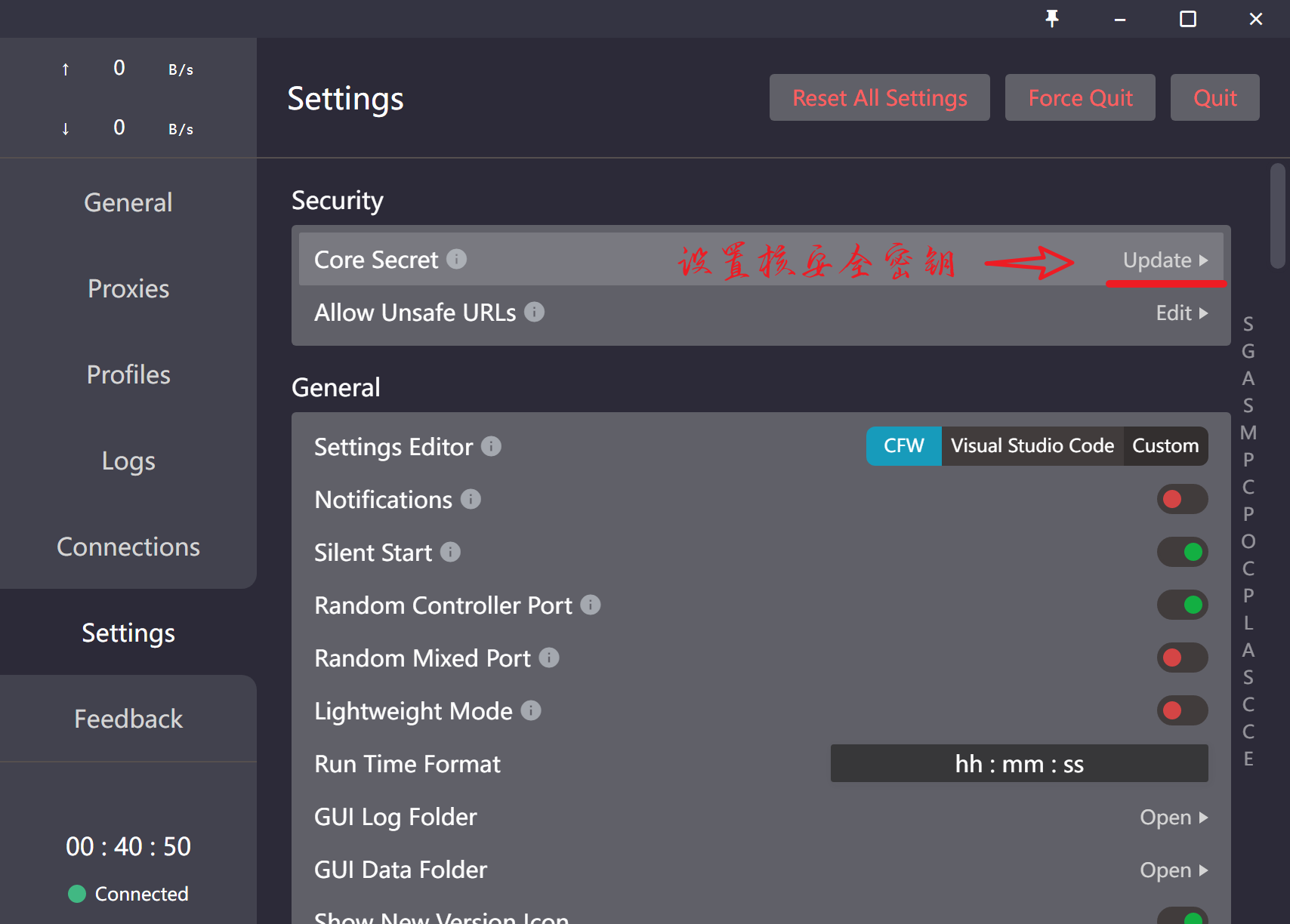Image resolution: width=1290 pixels, height=924 pixels.
Task: Switch to the Proxies tab
Action: (x=128, y=289)
